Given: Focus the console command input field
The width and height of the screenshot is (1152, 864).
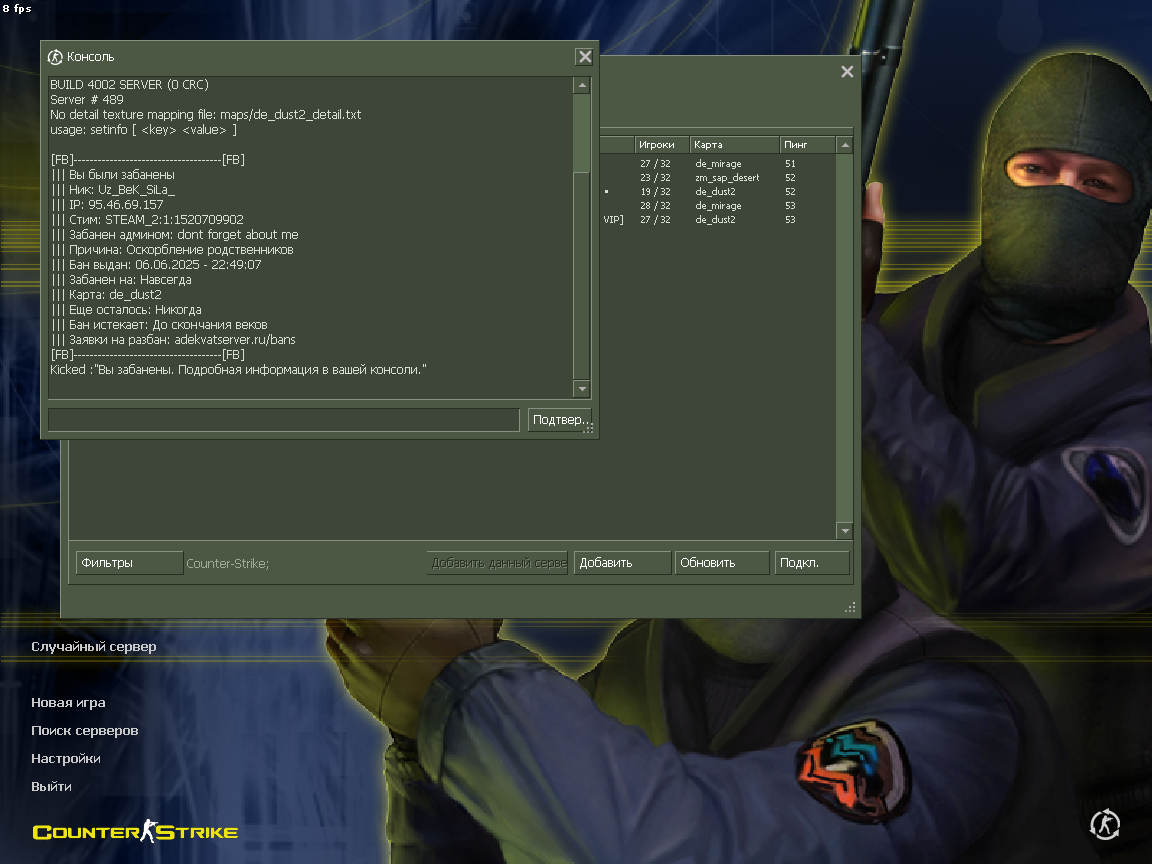Looking at the screenshot, I should coord(284,420).
